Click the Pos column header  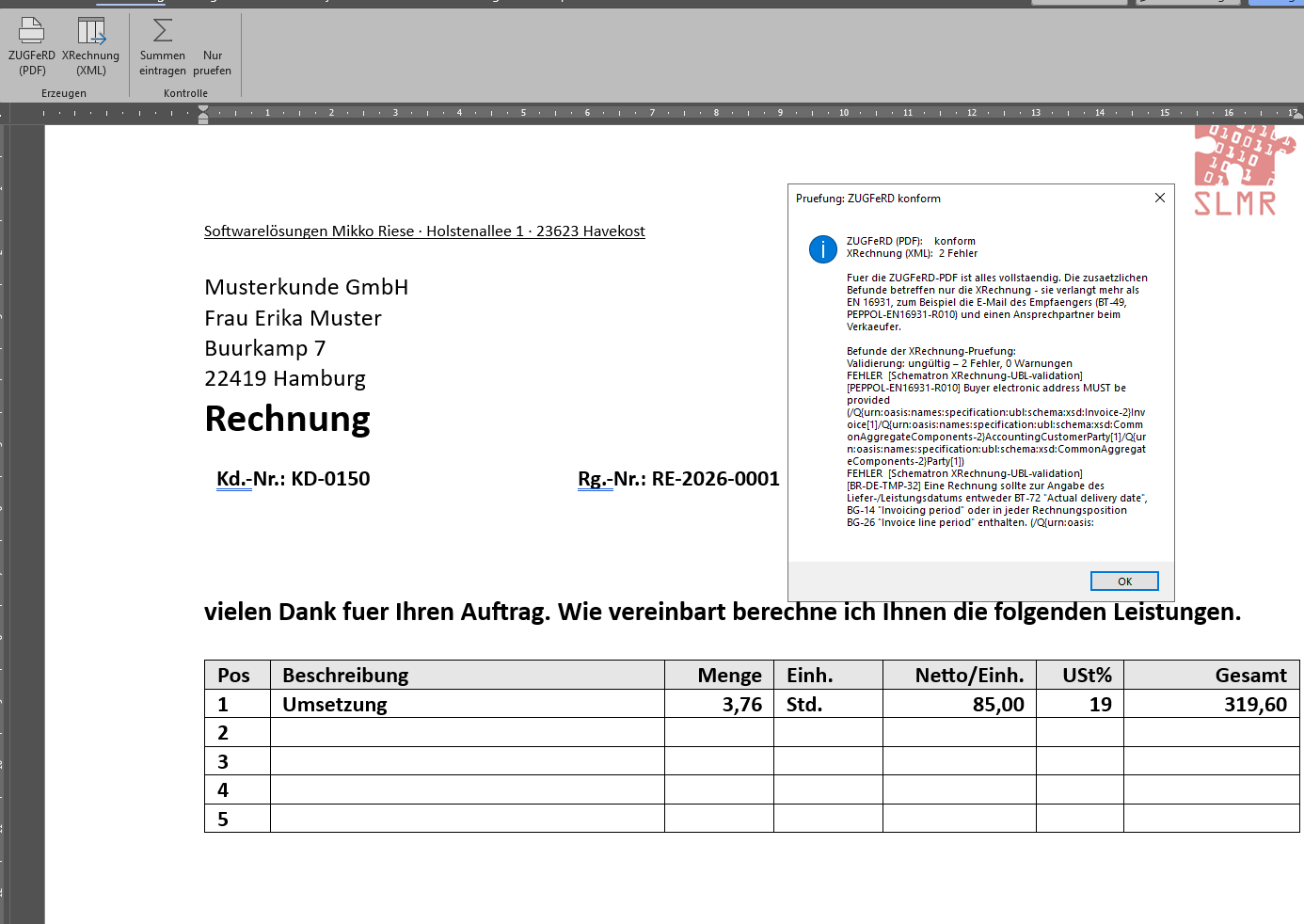(237, 675)
